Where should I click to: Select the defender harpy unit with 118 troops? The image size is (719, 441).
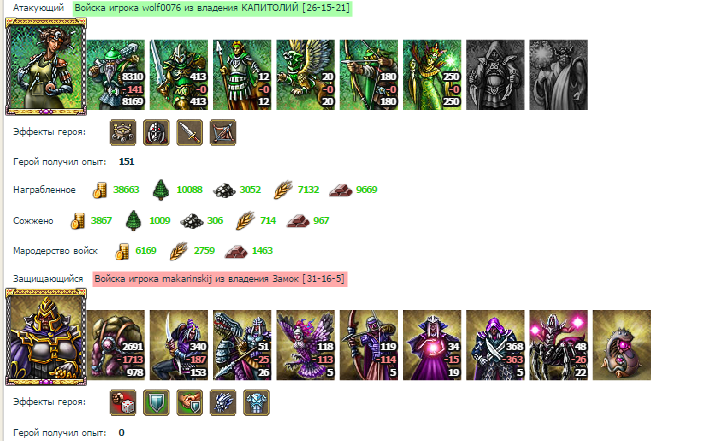(x=305, y=345)
